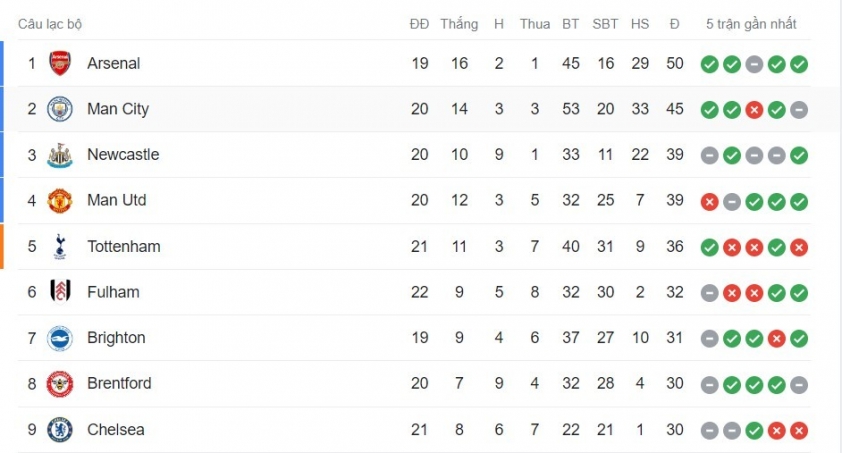This screenshot has height=453, width=842.
Task: Click Chelsea's green win icon
Action: (x=754, y=430)
